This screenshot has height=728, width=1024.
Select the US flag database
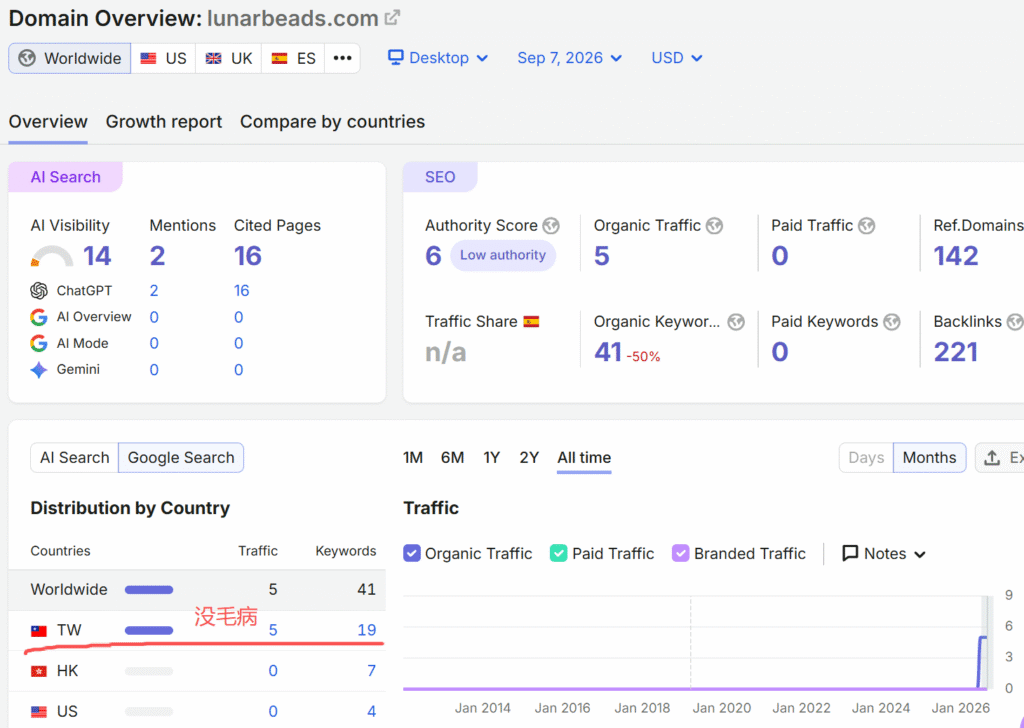point(163,58)
